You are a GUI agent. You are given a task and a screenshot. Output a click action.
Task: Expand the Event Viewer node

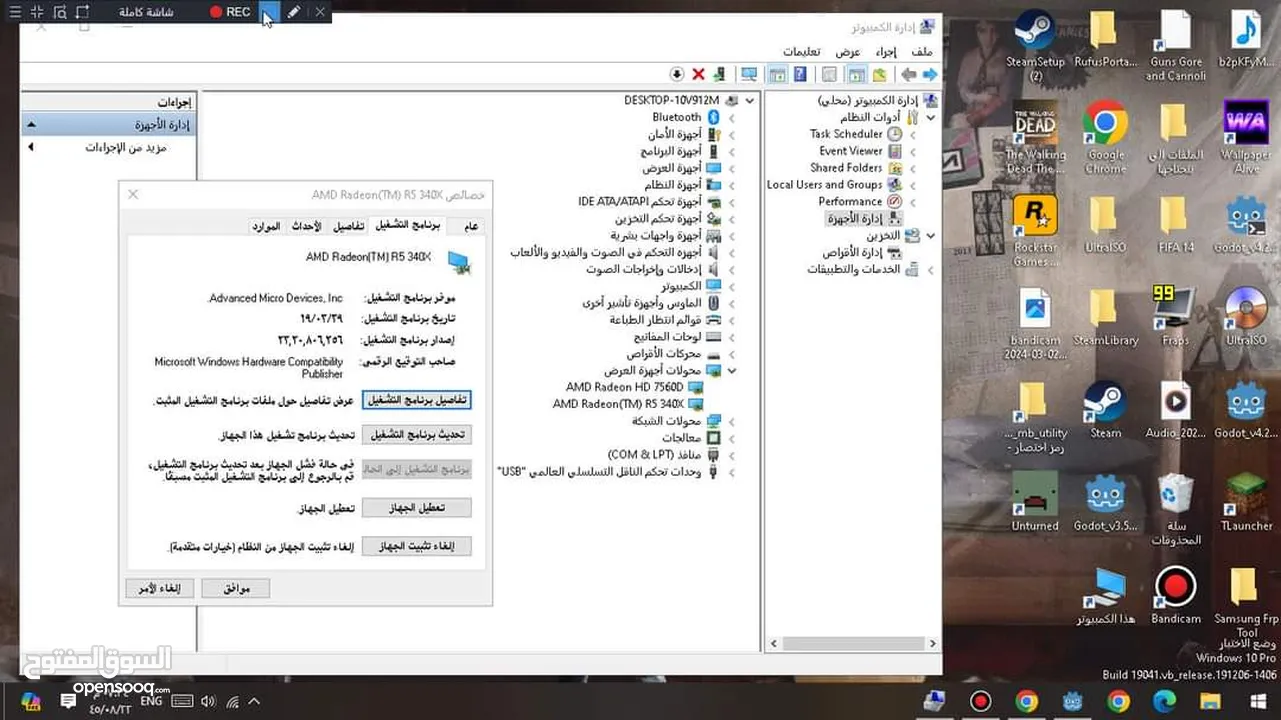pos(913,152)
